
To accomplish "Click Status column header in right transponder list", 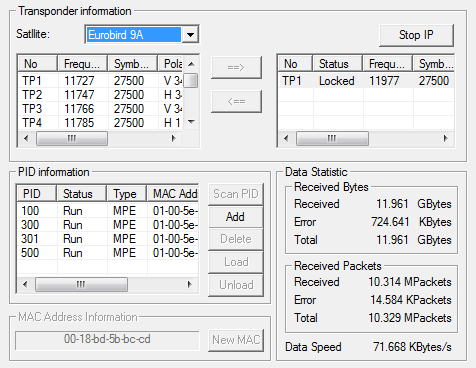I will point(337,63).
